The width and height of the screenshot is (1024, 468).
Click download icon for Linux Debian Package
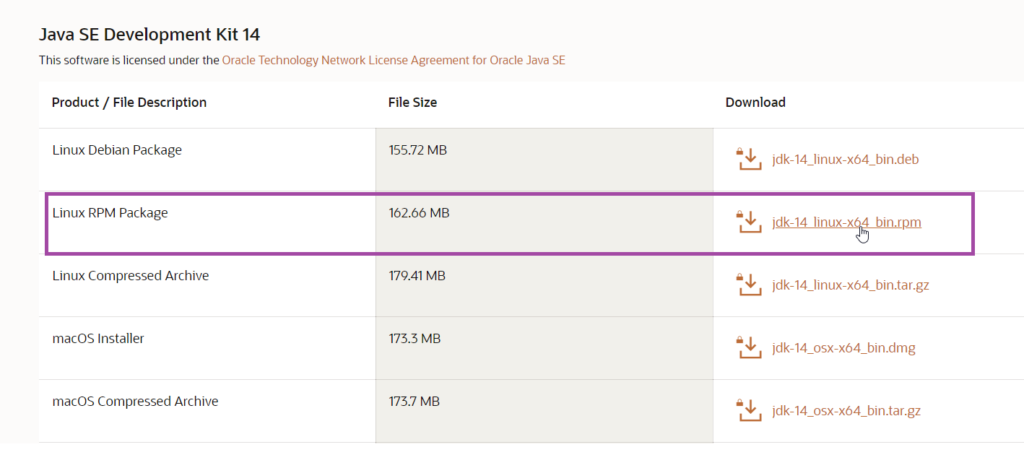[748, 159]
